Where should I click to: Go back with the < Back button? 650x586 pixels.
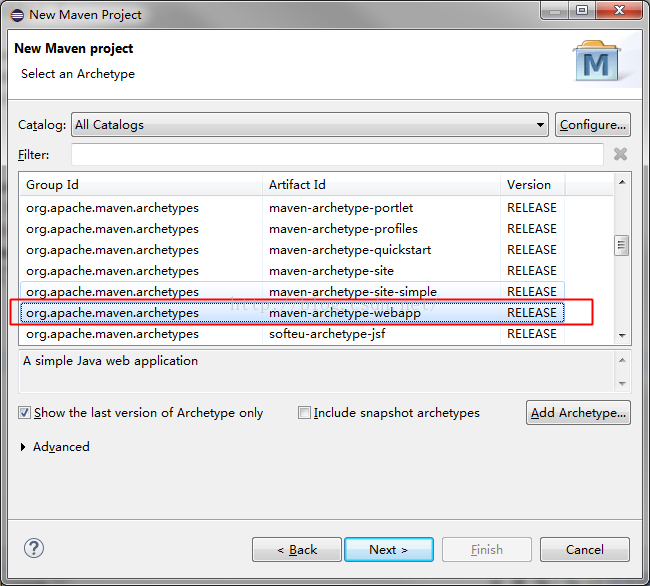[297, 550]
